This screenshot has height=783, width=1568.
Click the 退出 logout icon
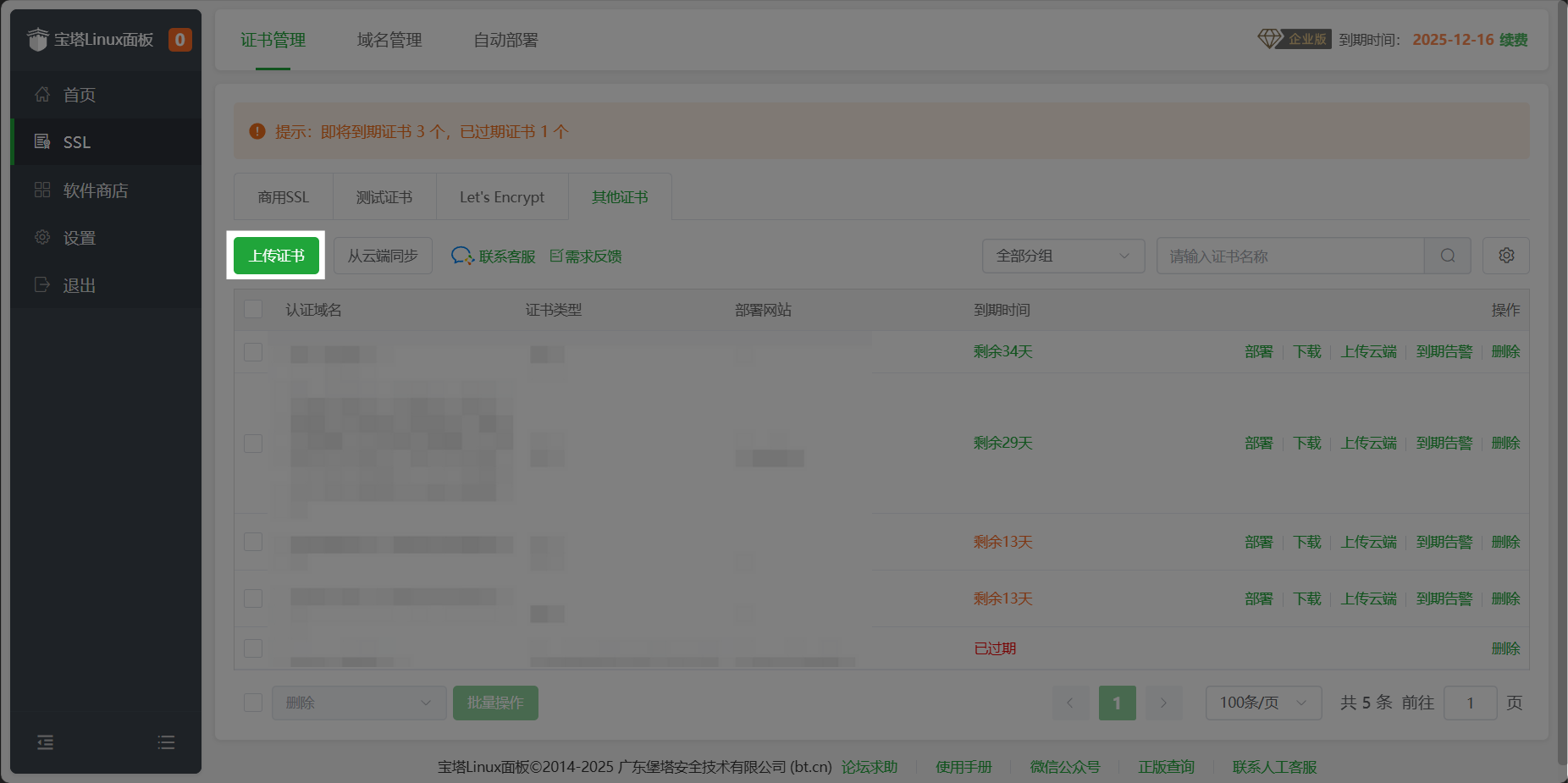coord(41,284)
